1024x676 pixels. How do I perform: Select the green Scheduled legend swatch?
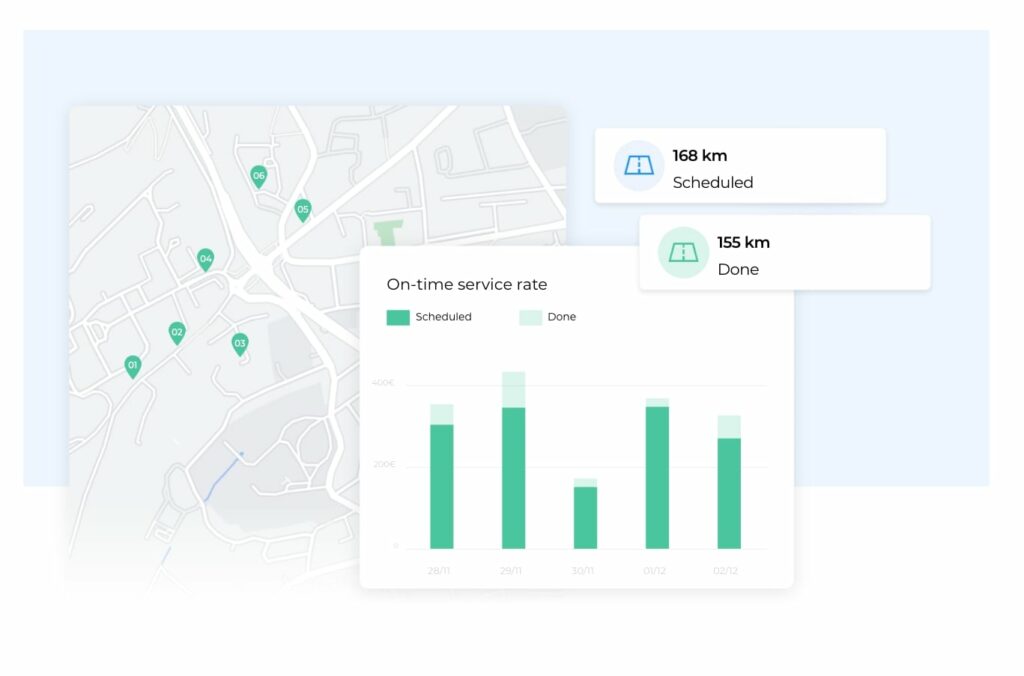pyautogui.click(x=396, y=317)
